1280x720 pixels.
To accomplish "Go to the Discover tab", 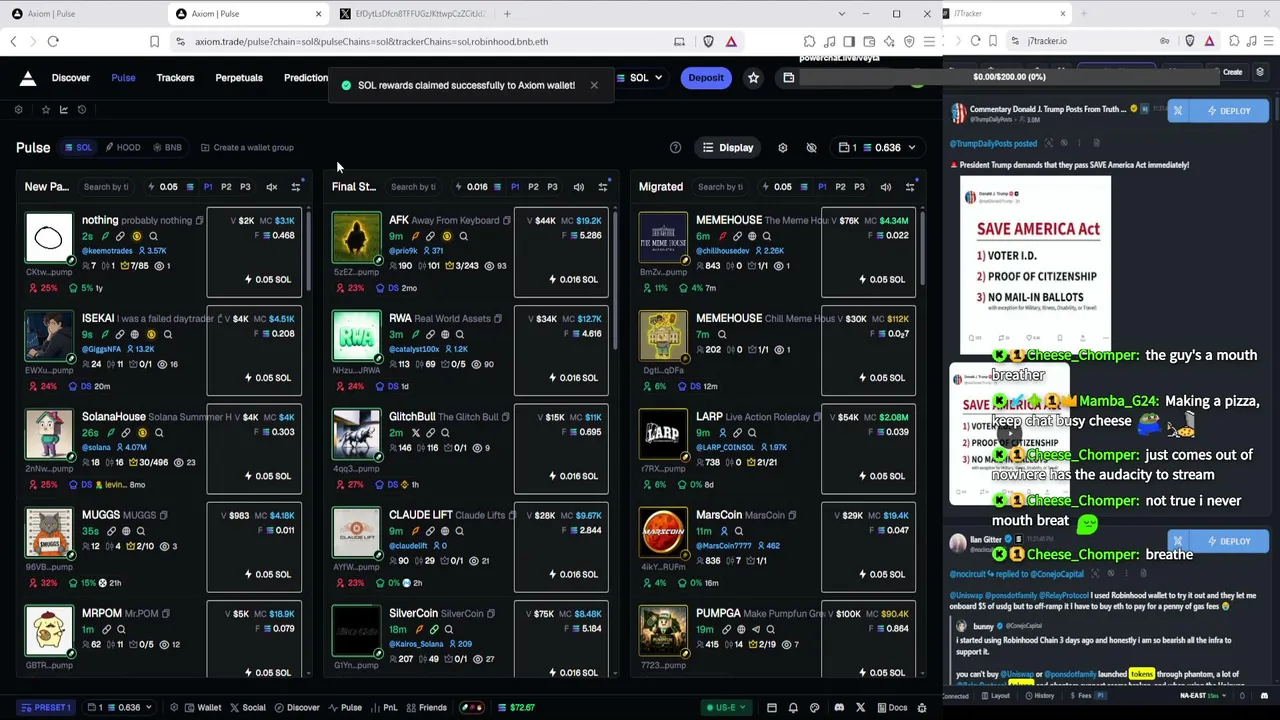I will pyautogui.click(x=71, y=78).
